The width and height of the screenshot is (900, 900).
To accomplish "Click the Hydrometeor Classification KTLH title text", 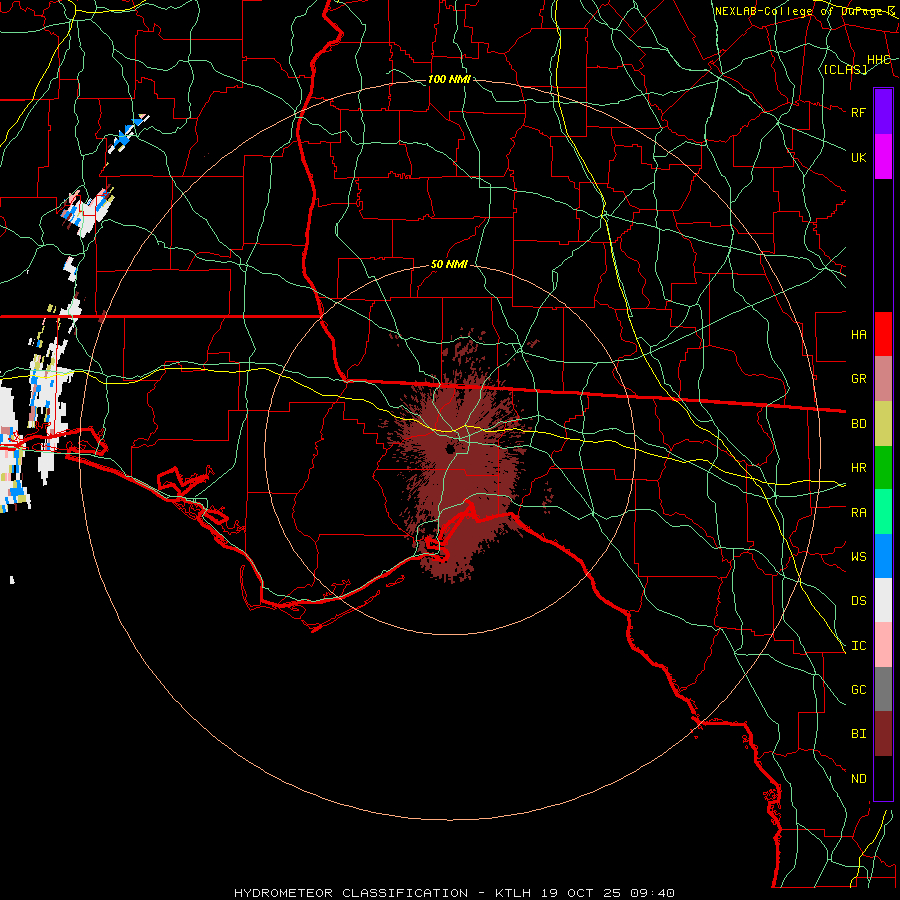I will (454, 893).
